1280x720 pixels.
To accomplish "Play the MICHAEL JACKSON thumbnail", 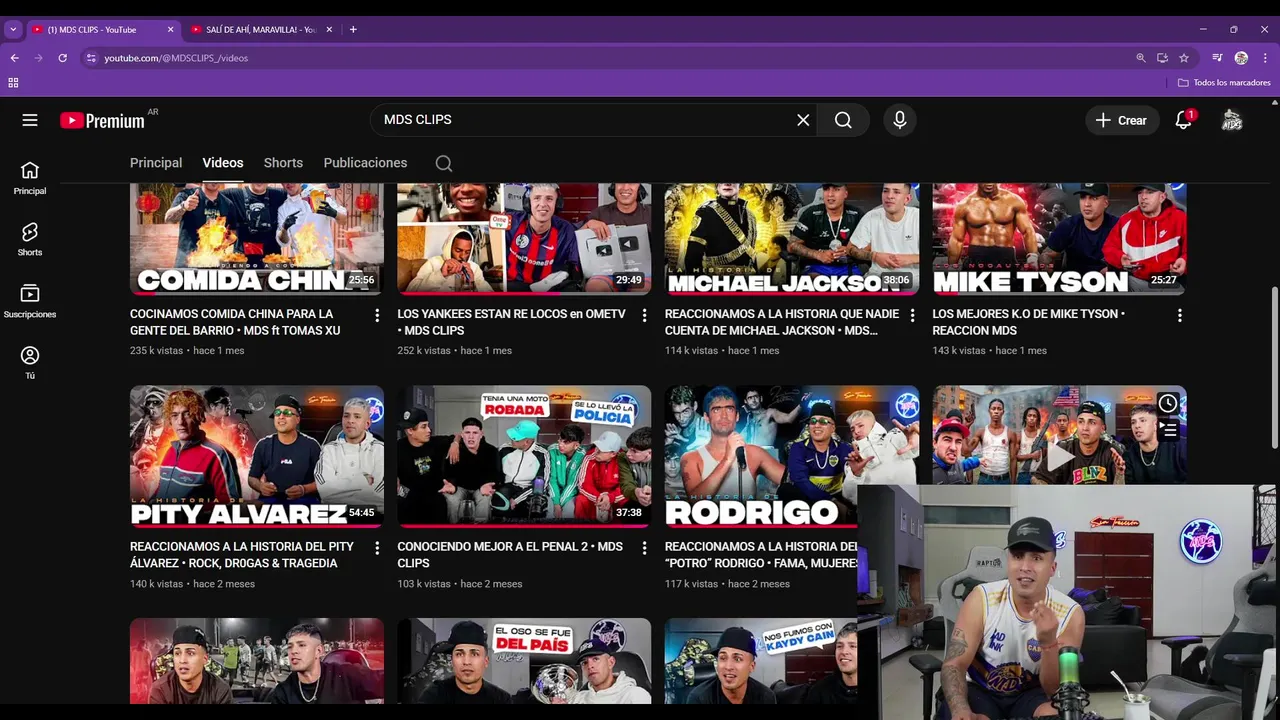I will 792,239.
